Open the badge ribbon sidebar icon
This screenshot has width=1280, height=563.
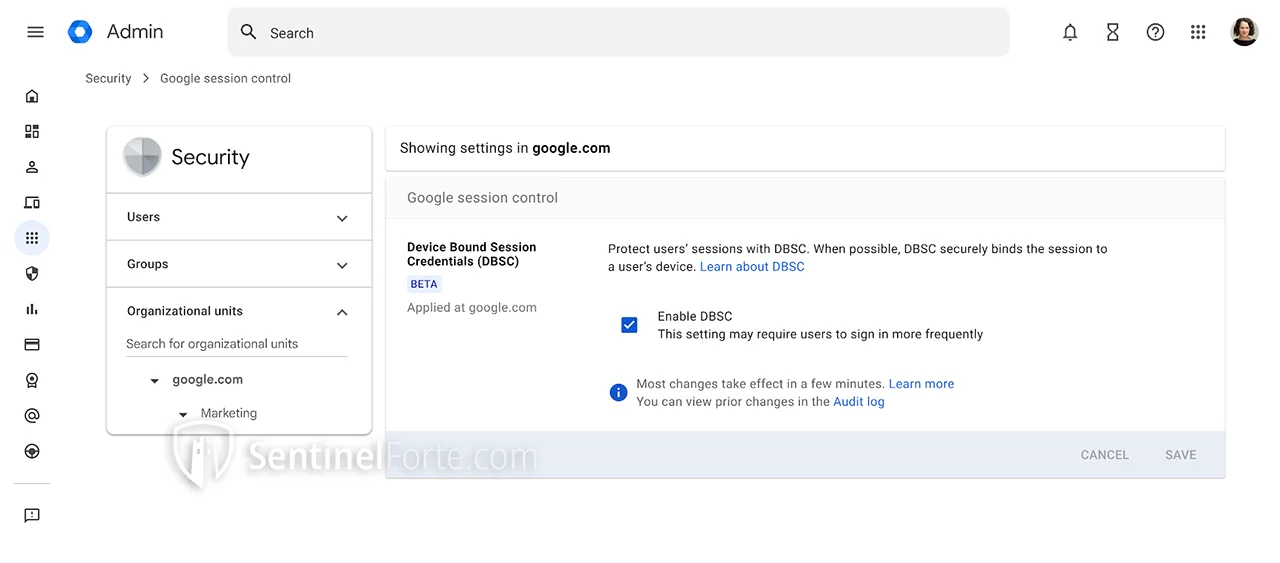click(32, 380)
